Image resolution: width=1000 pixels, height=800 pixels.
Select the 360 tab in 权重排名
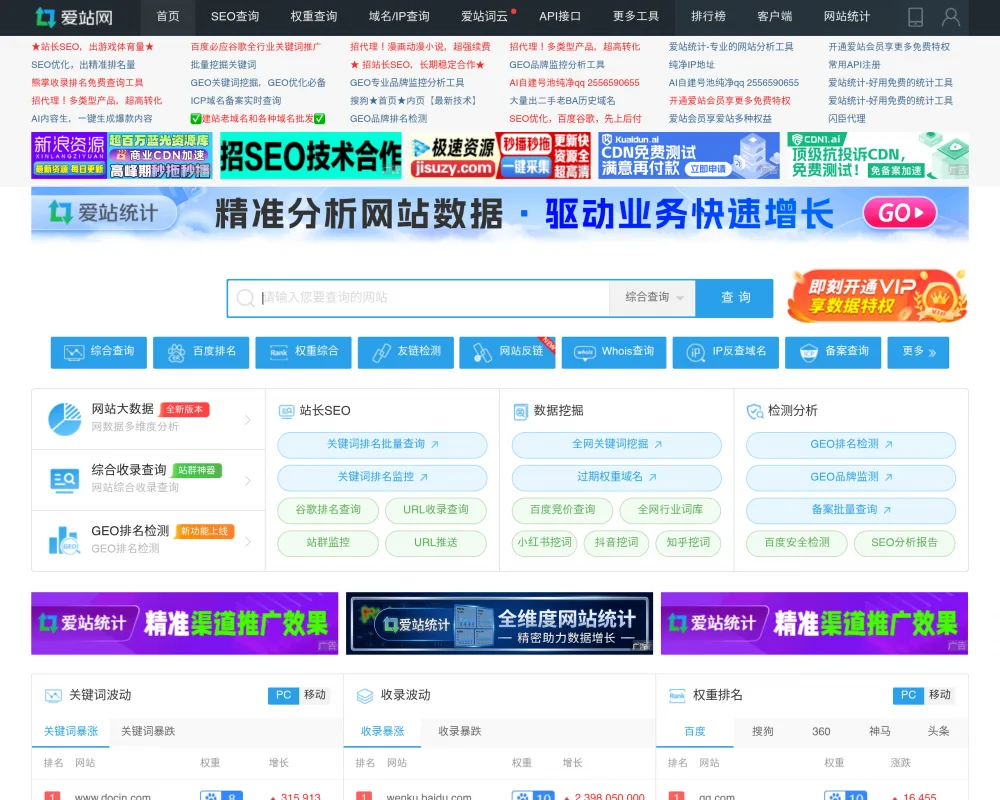point(821,732)
